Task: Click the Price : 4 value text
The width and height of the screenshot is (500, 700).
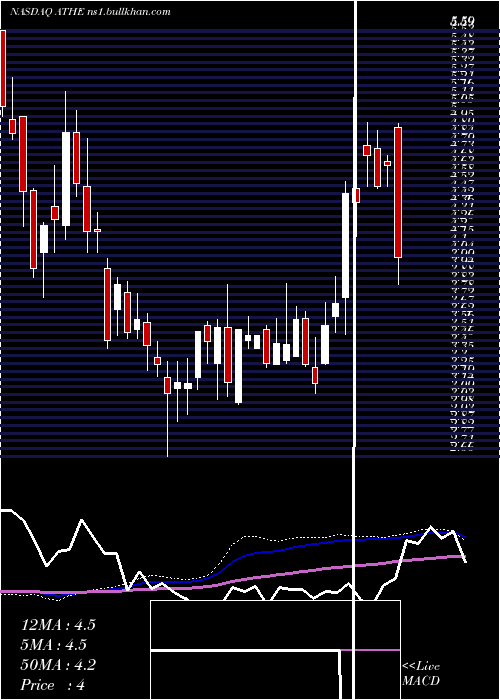Action: pos(53,685)
